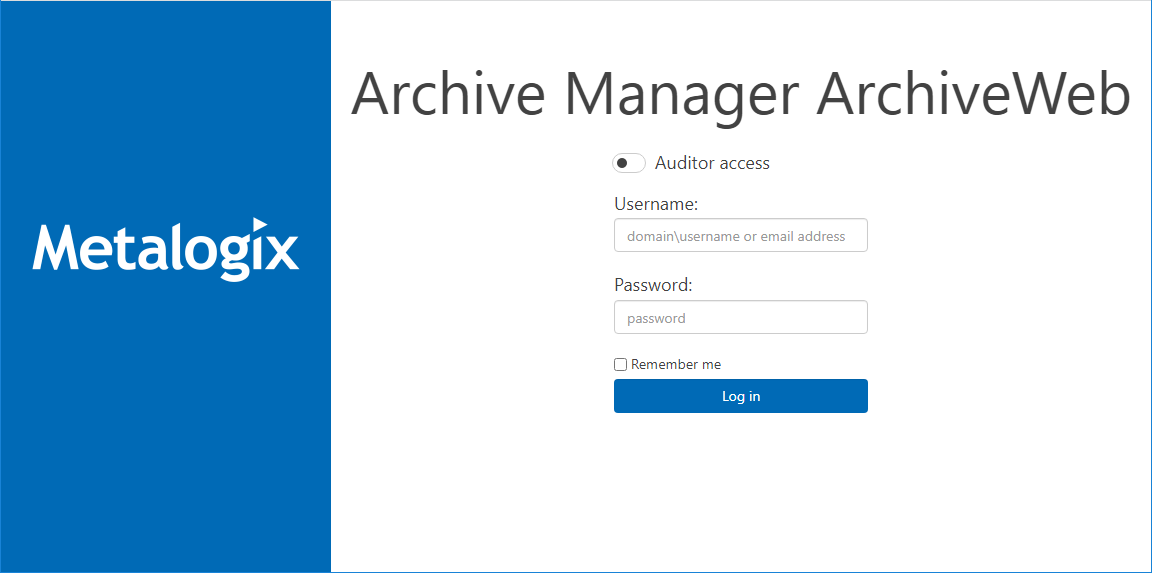Click the Log in button
1152x573 pixels.
(x=741, y=396)
